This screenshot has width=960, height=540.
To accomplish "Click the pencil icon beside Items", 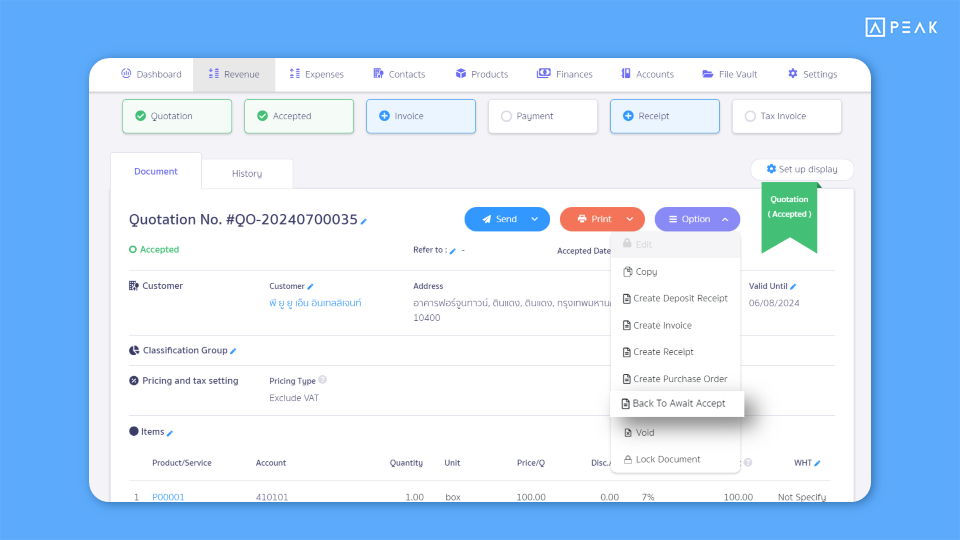I will 170,433.
